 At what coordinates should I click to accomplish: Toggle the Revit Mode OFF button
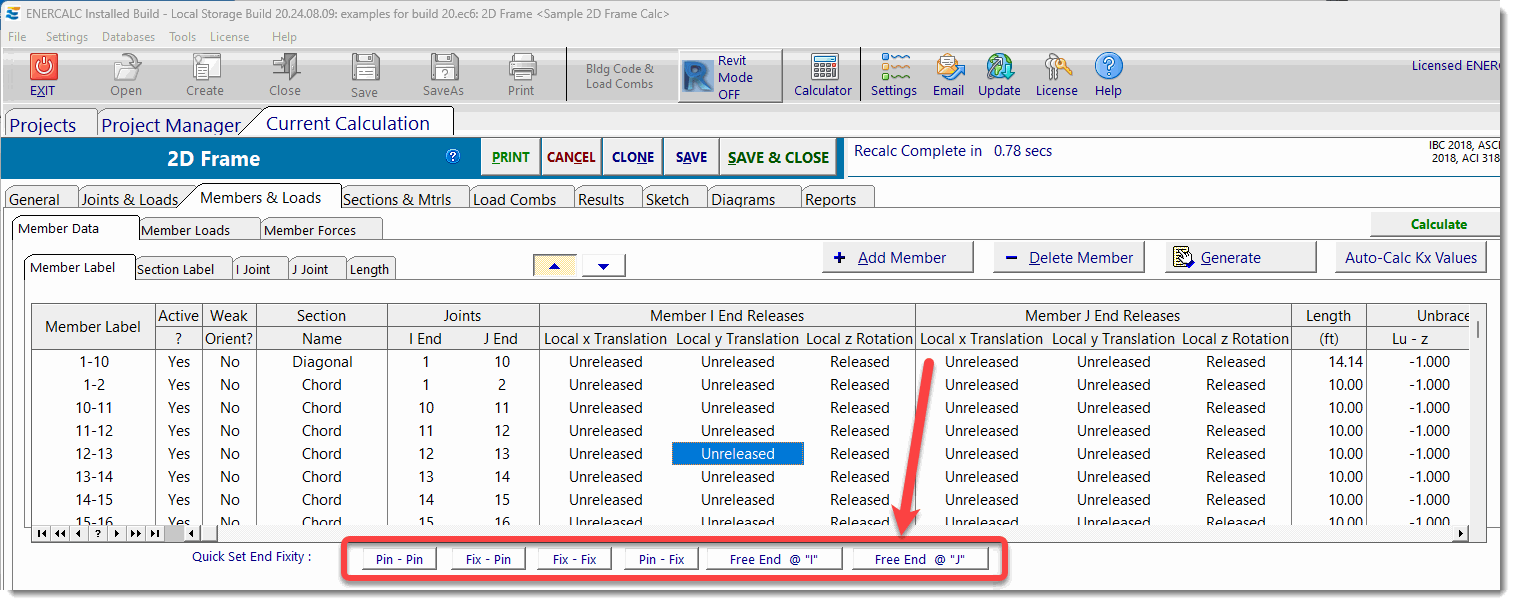coord(730,77)
